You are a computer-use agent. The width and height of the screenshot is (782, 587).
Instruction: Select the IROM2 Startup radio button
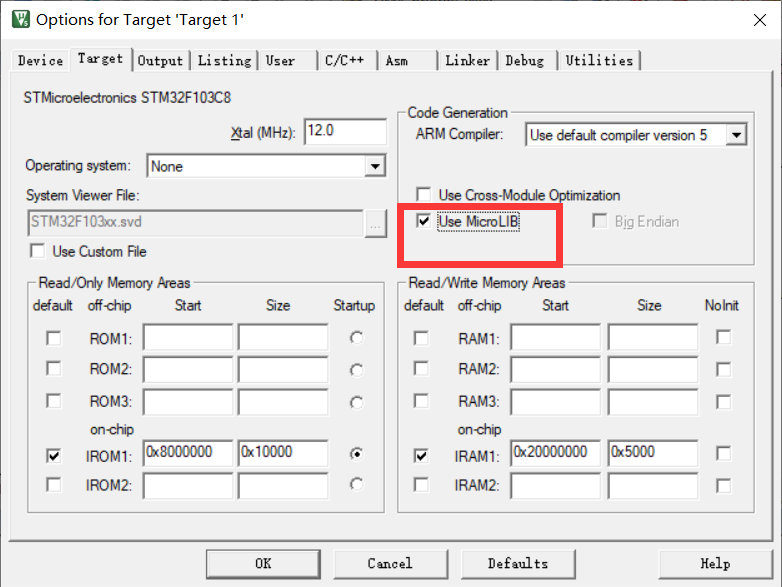tap(356, 484)
